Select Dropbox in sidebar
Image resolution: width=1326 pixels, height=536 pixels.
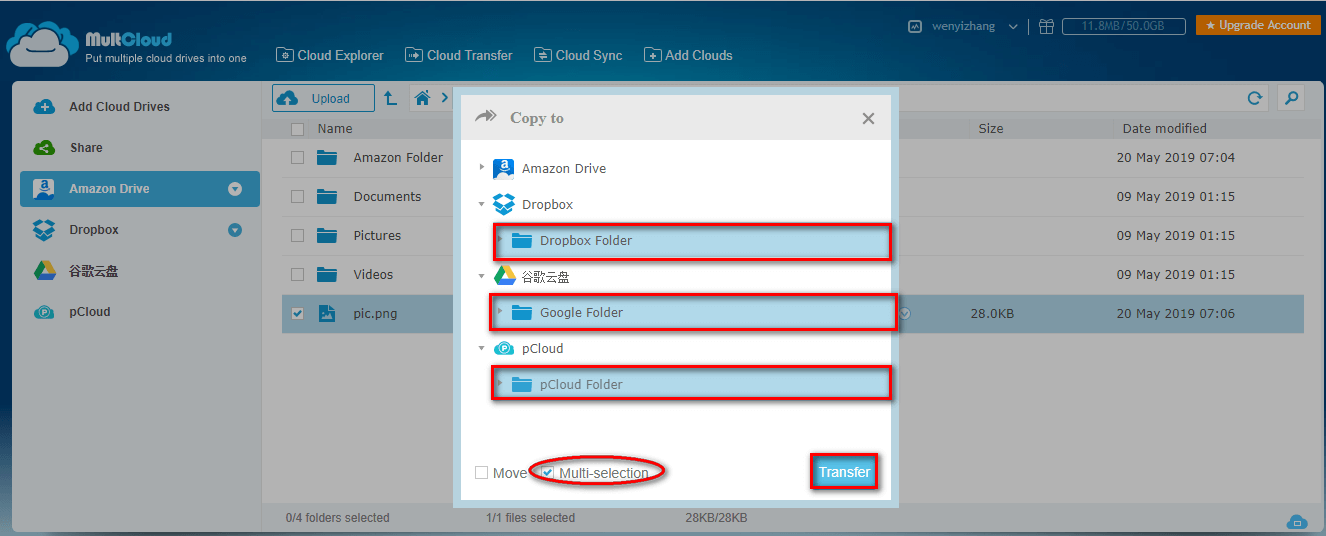pos(94,229)
